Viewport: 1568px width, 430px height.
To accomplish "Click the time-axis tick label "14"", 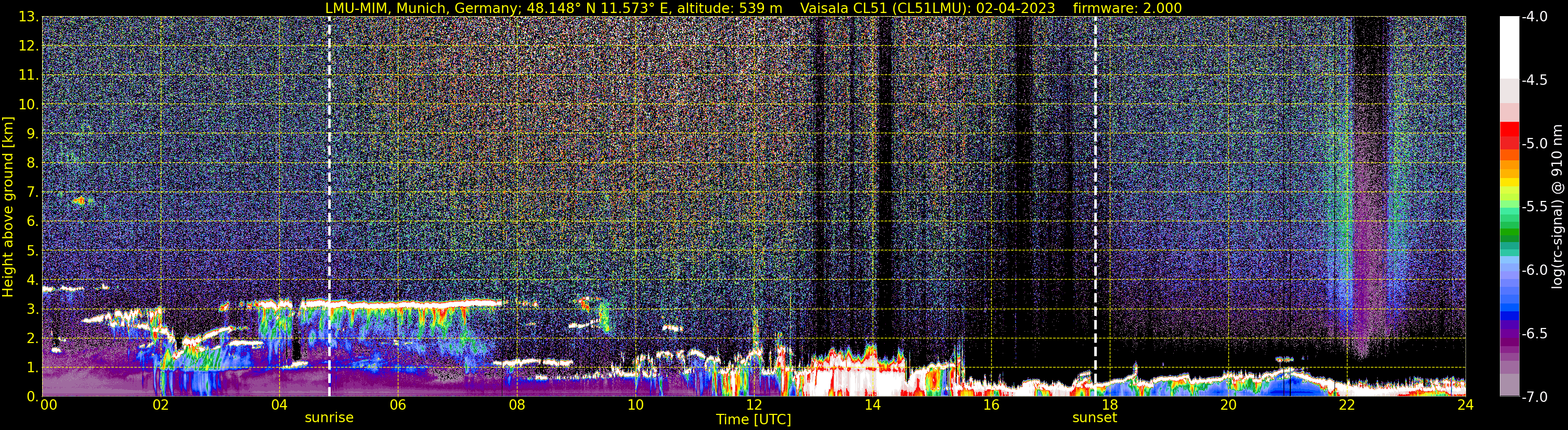I will [873, 405].
